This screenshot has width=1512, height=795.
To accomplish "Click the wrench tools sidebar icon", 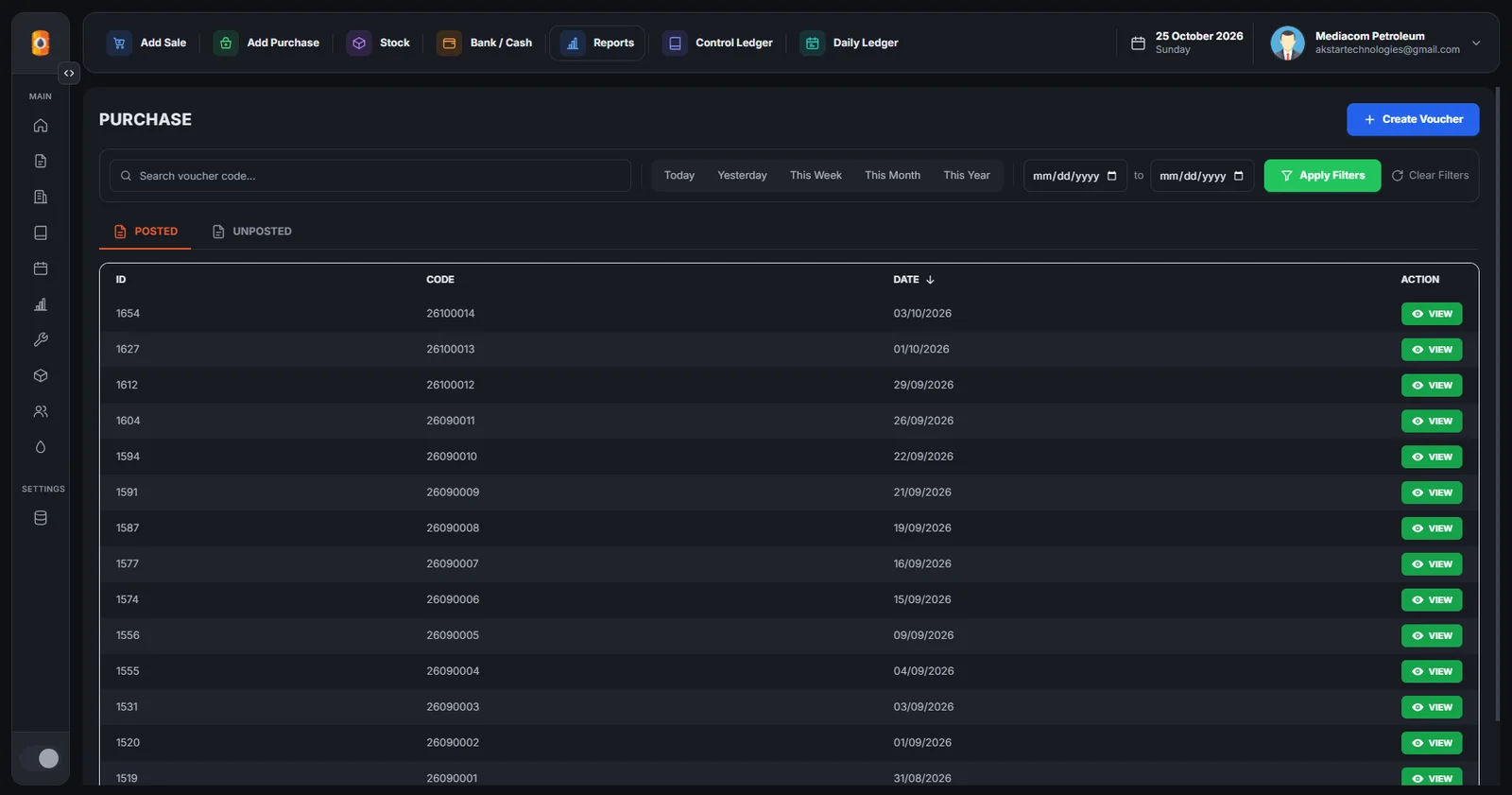I will [41, 340].
